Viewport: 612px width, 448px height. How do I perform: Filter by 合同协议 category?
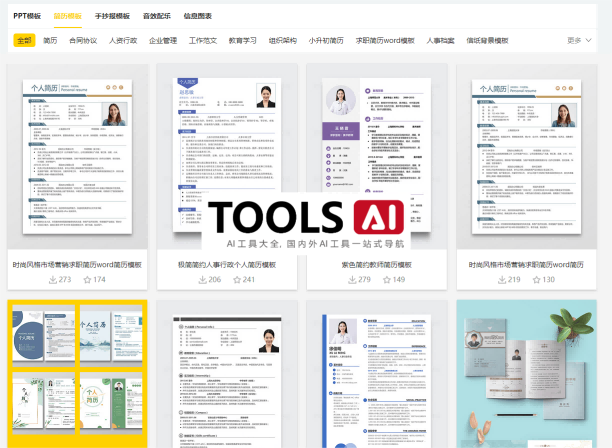click(x=83, y=41)
